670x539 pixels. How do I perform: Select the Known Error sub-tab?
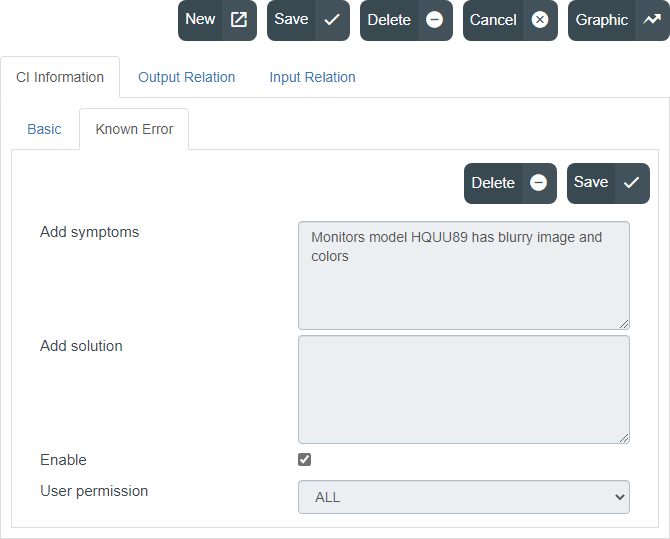point(134,129)
